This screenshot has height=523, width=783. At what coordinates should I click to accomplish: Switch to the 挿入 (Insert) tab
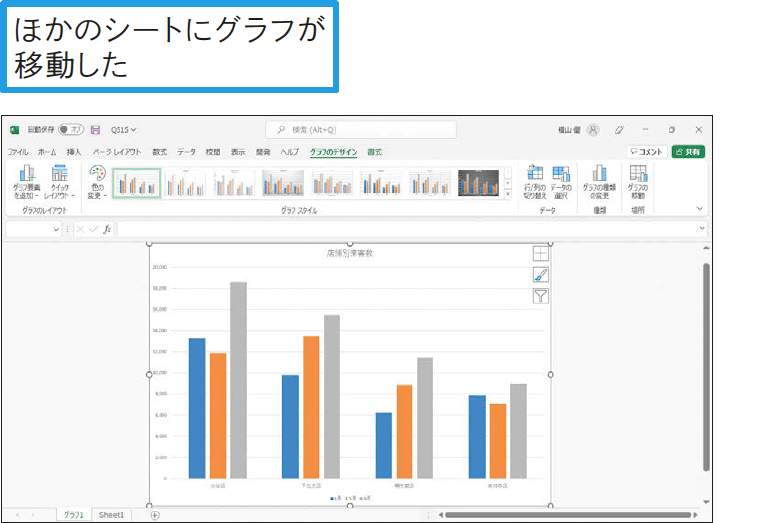tap(74, 152)
